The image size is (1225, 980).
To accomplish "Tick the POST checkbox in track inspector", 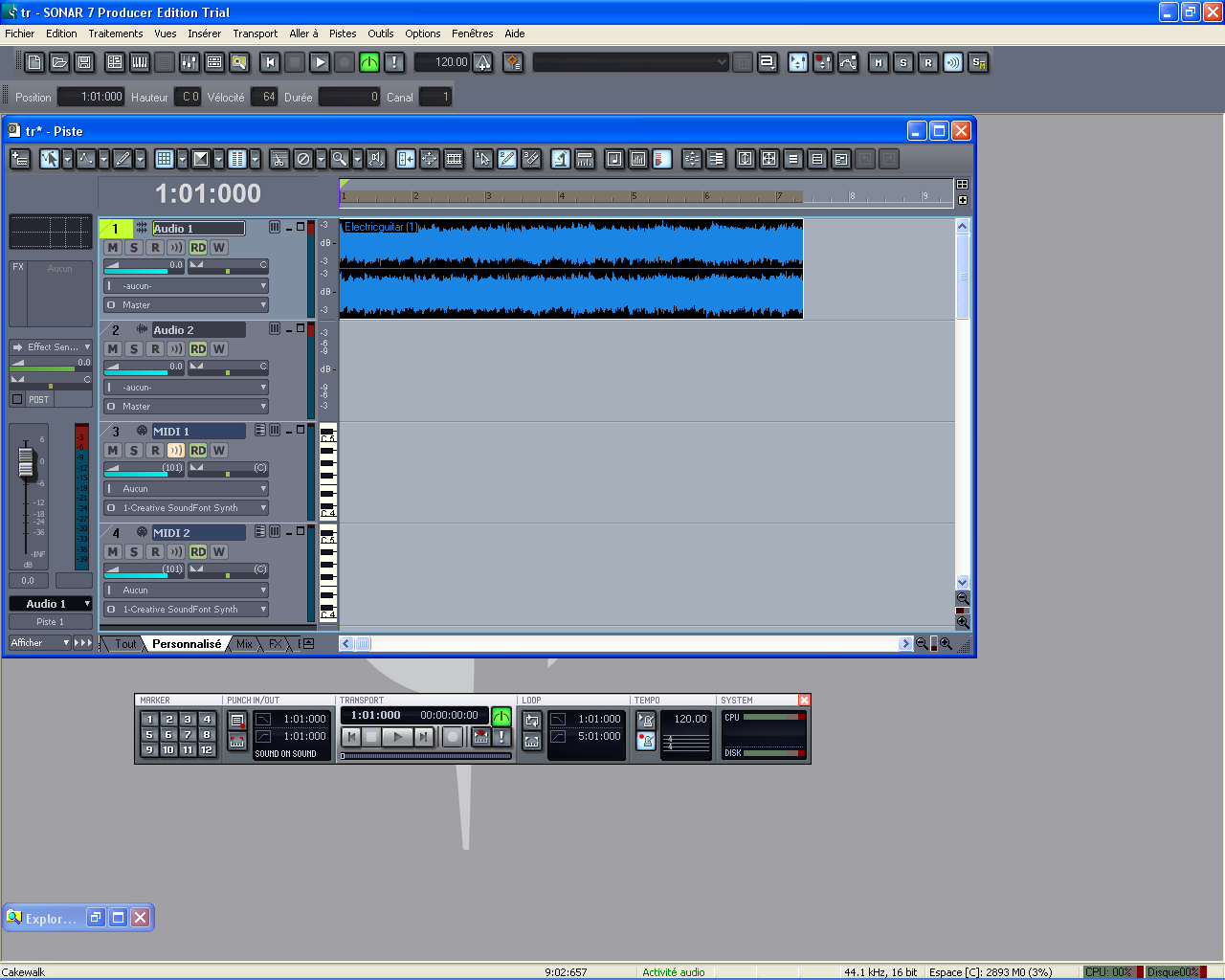I will point(17,399).
